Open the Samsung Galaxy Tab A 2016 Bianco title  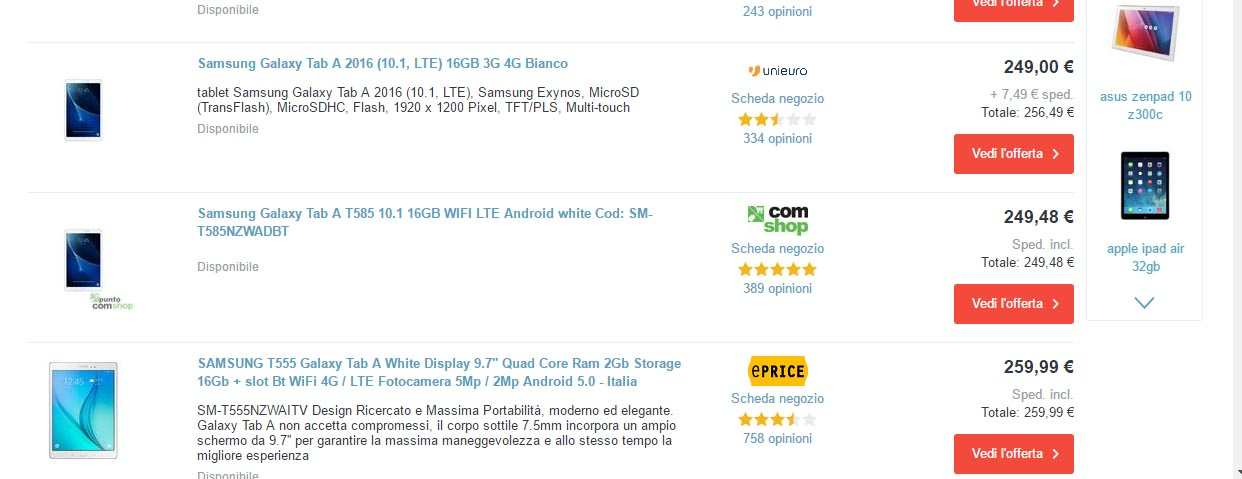click(383, 64)
